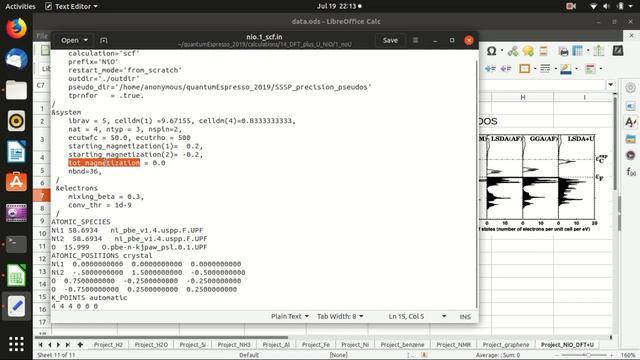The width and height of the screenshot is (640, 360).
Task: Open Ubuntu Software from the dock
Action: click(x=16, y=182)
